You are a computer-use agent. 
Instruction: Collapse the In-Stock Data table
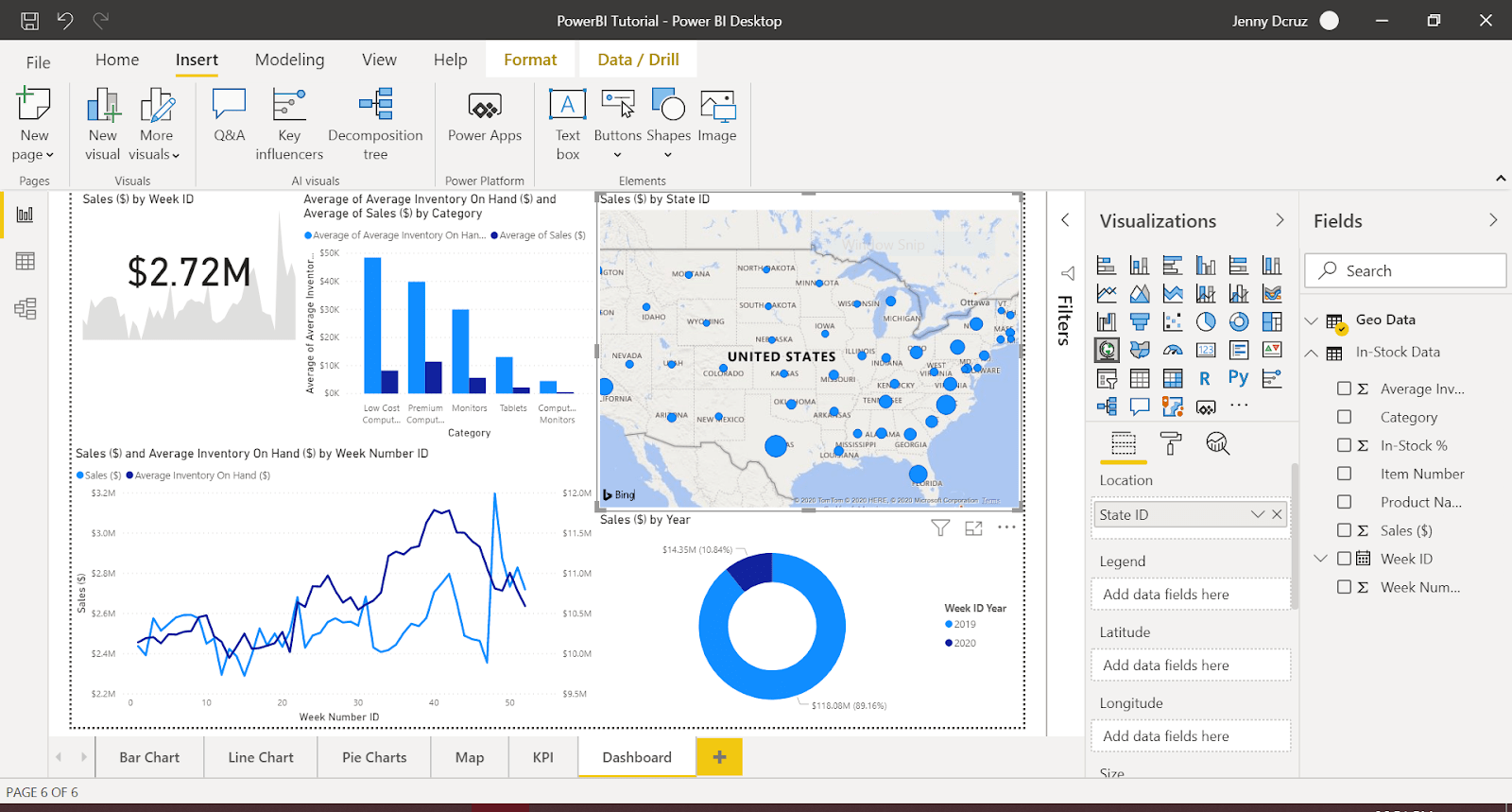point(1311,353)
